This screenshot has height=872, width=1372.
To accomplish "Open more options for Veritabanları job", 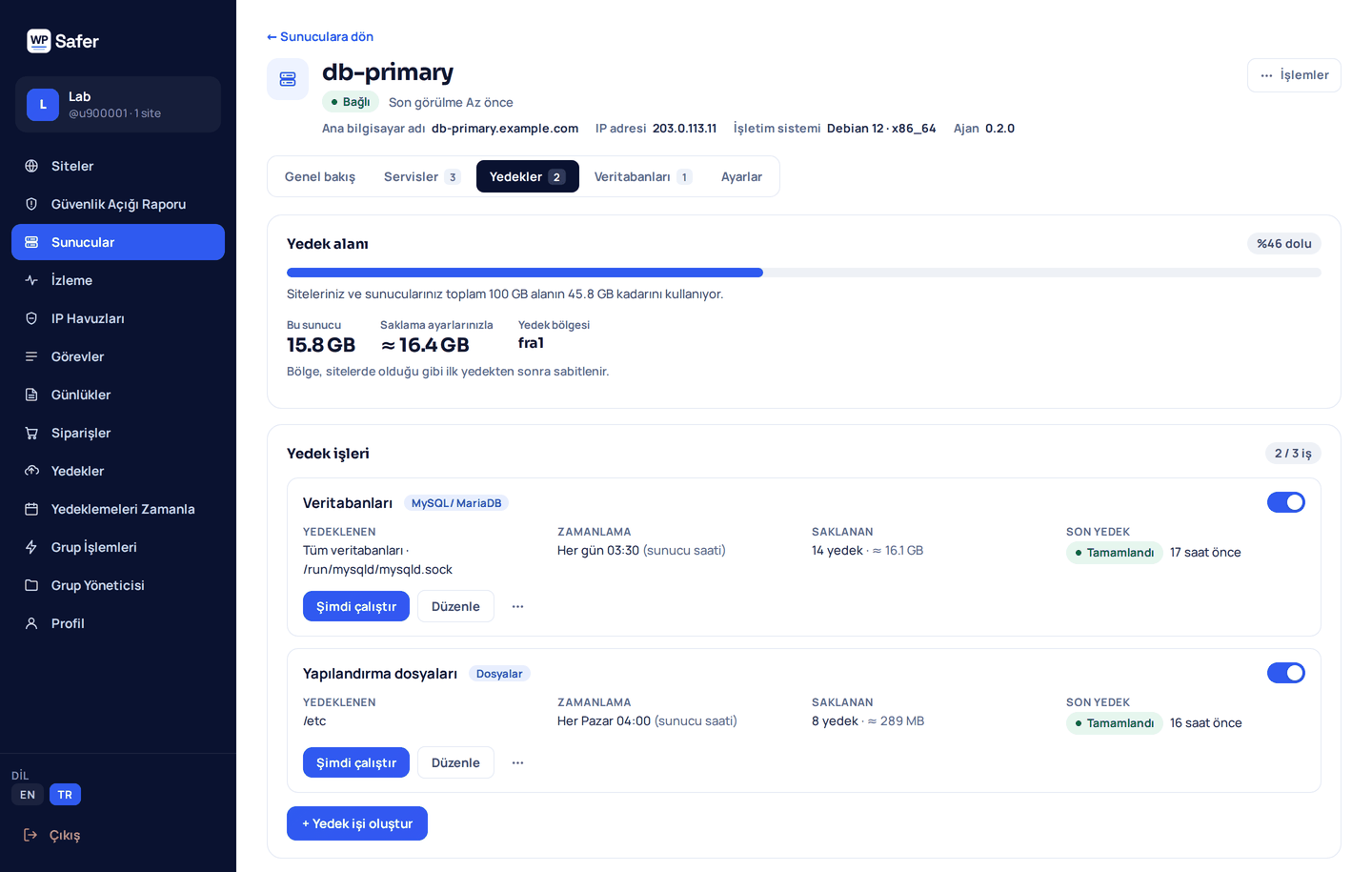I will 517,606.
